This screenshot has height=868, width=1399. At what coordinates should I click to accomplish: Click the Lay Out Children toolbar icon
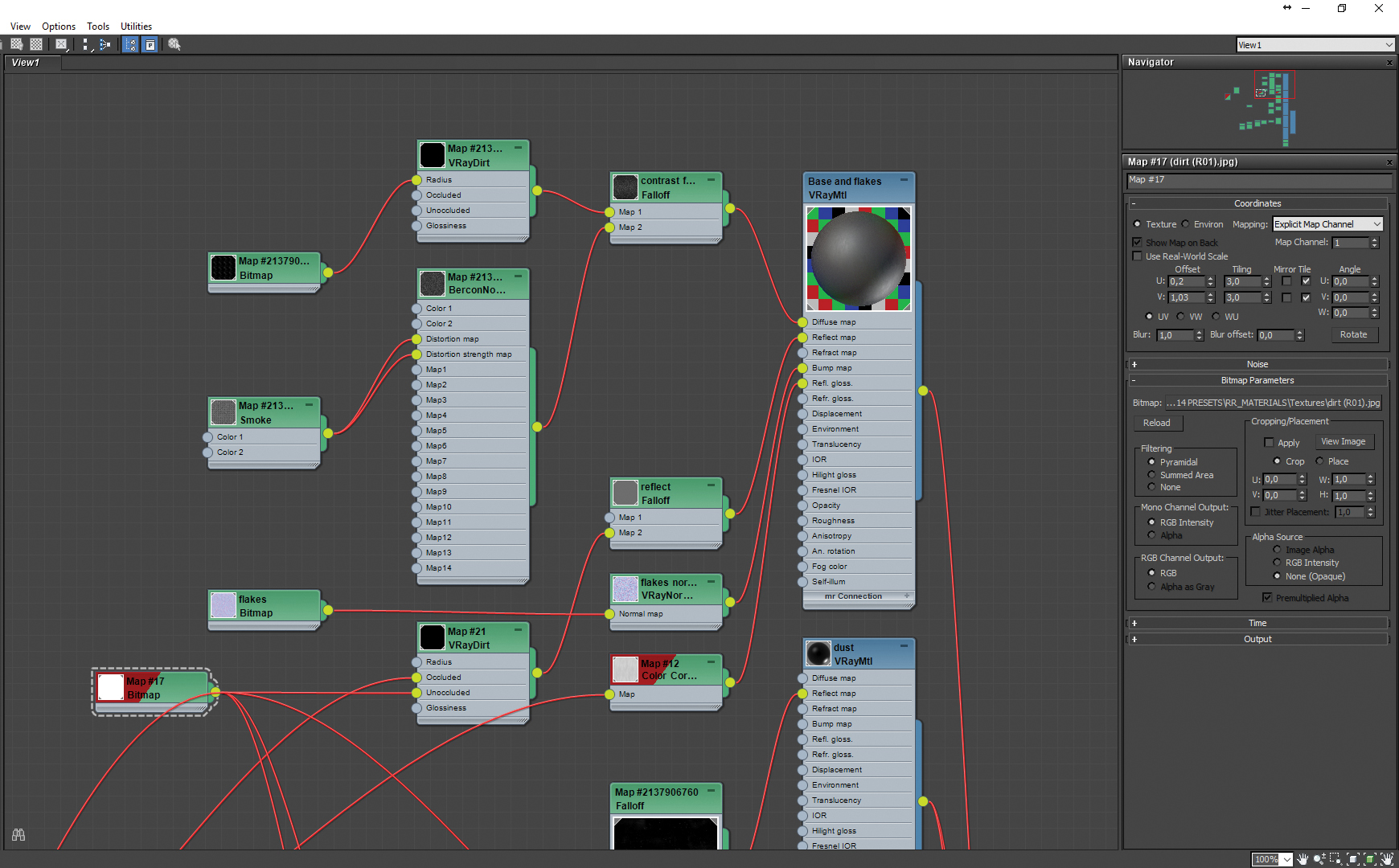point(105,44)
